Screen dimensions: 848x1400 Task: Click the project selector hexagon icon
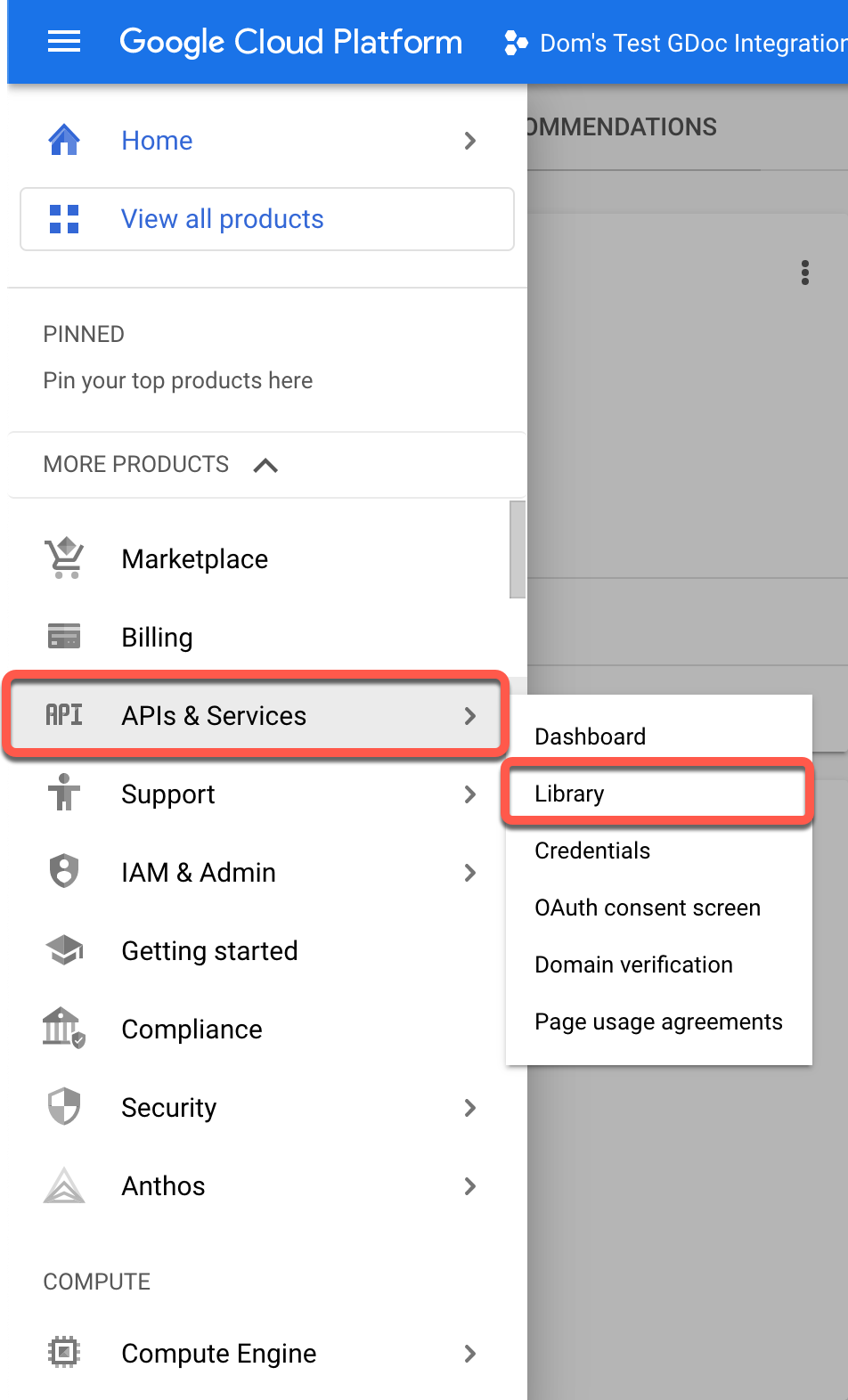(516, 43)
